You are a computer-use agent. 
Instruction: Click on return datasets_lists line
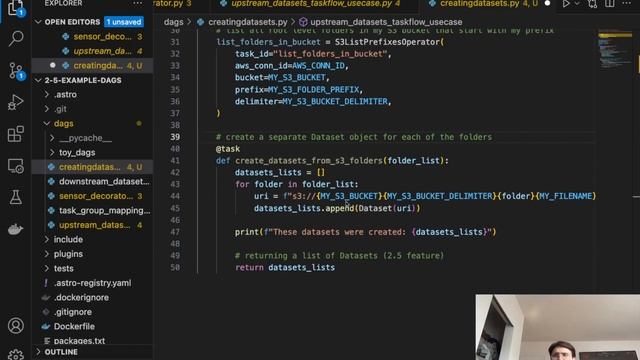click(x=285, y=268)
